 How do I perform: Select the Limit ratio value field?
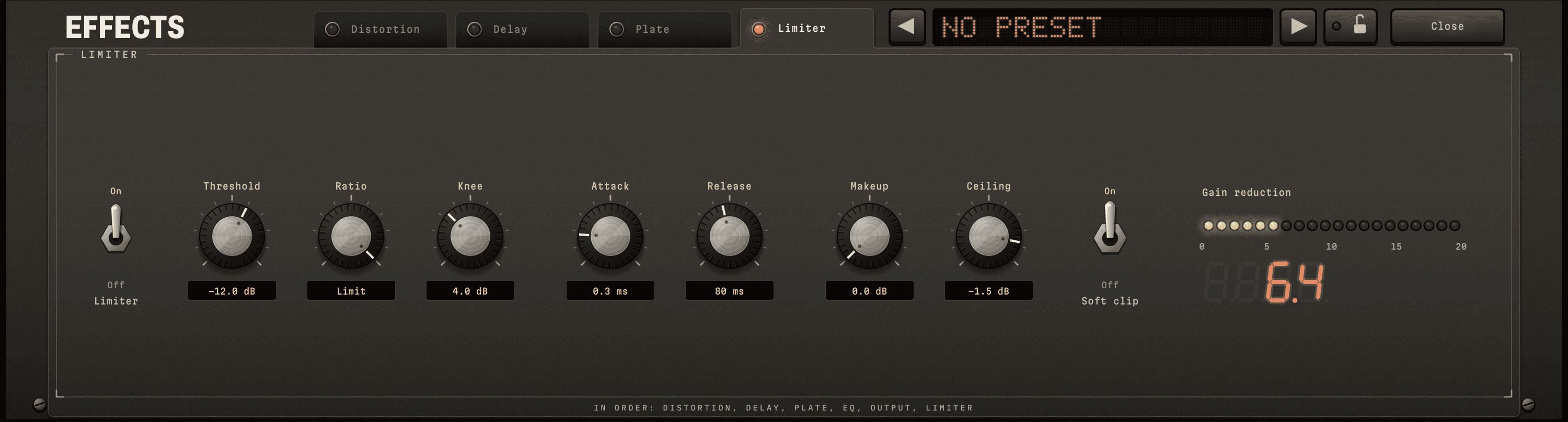tap(351, 291)
